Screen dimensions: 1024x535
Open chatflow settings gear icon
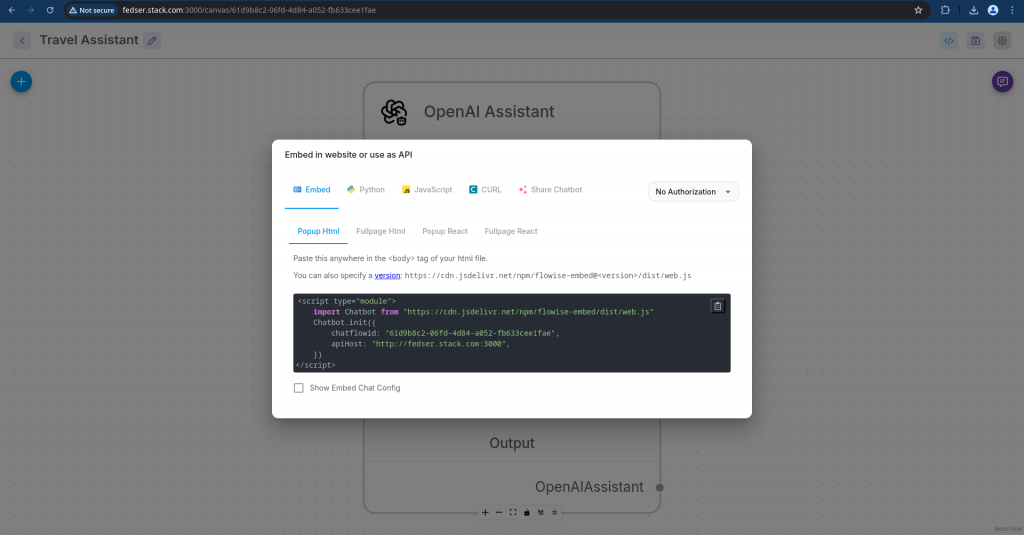pyautogui.click(x=1002, y=41)
